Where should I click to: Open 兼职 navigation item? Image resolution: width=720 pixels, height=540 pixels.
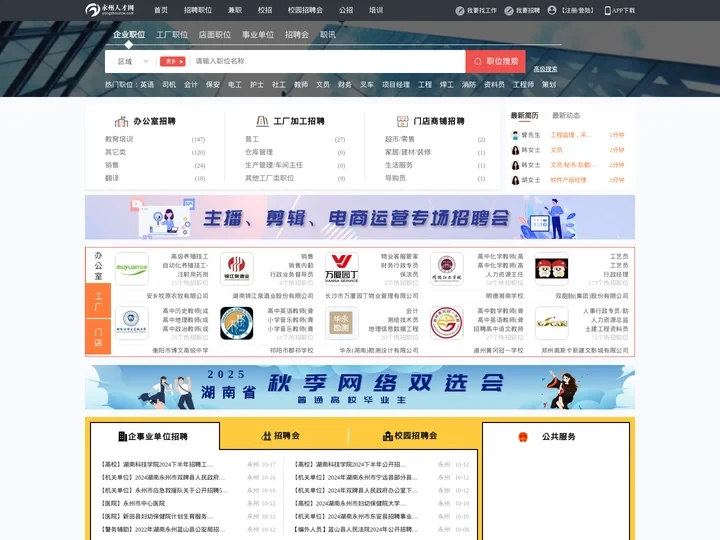pyautogui.click(x=235, y=10)
